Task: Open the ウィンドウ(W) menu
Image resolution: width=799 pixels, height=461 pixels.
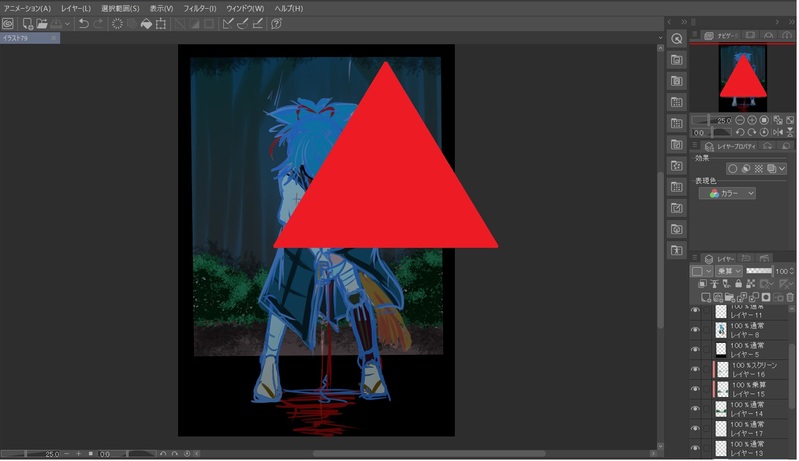Action: tap(245, 9)
